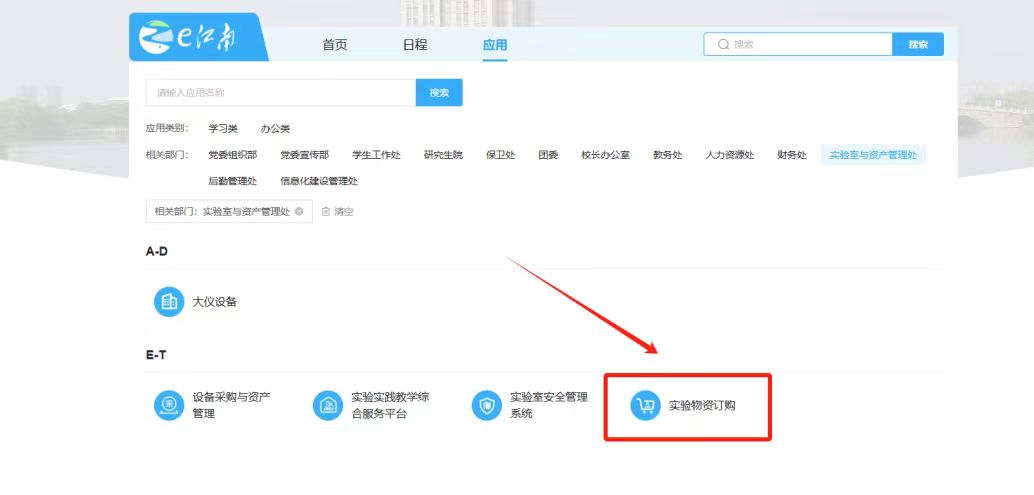1034x495 pixels.
Task: Open the 设备采购与资产管理 app icon
Action: coord(169,405)
